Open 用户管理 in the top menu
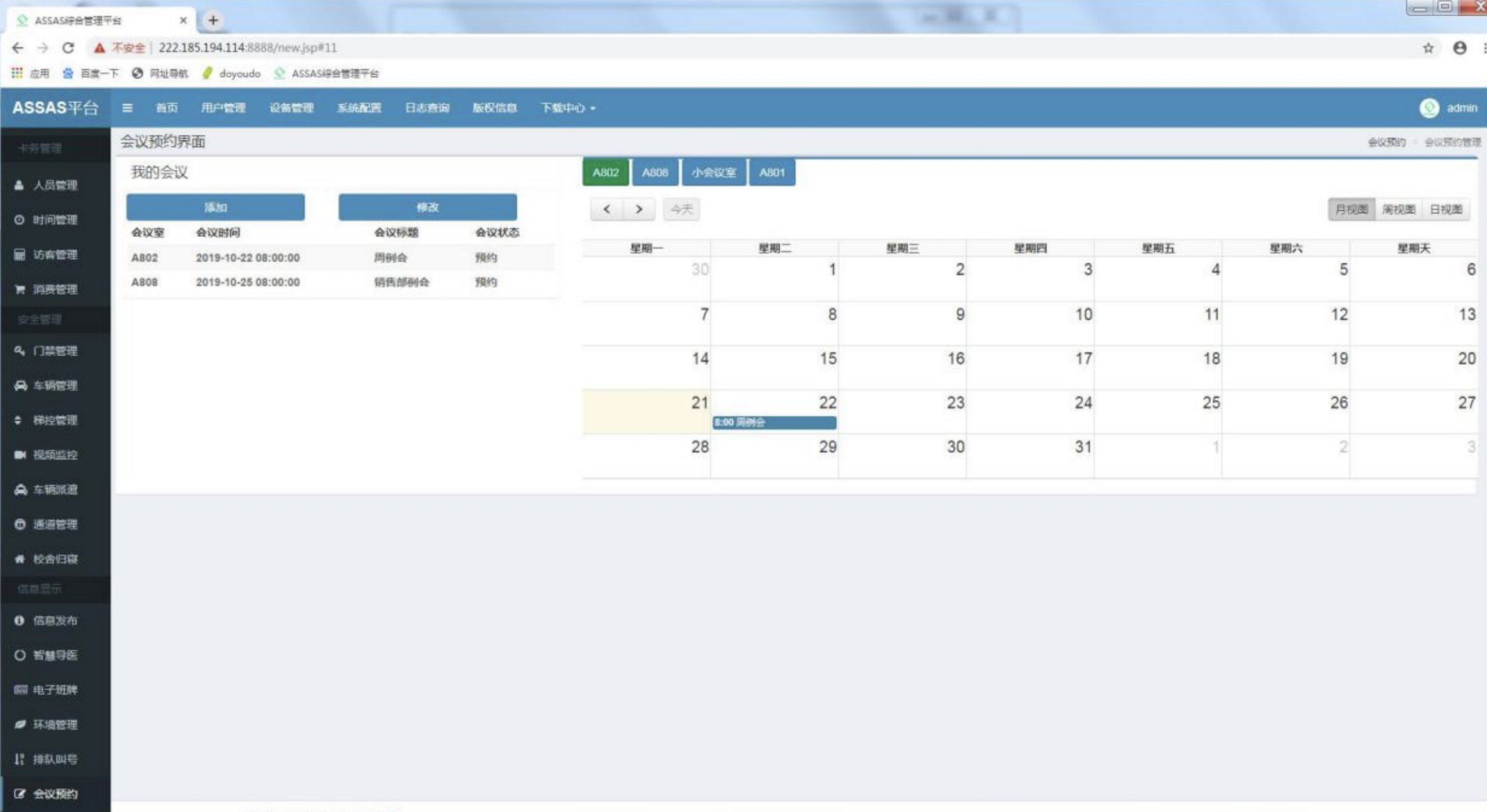The height and width of the screenshot is (812, 1487). (x=223, y=108)
